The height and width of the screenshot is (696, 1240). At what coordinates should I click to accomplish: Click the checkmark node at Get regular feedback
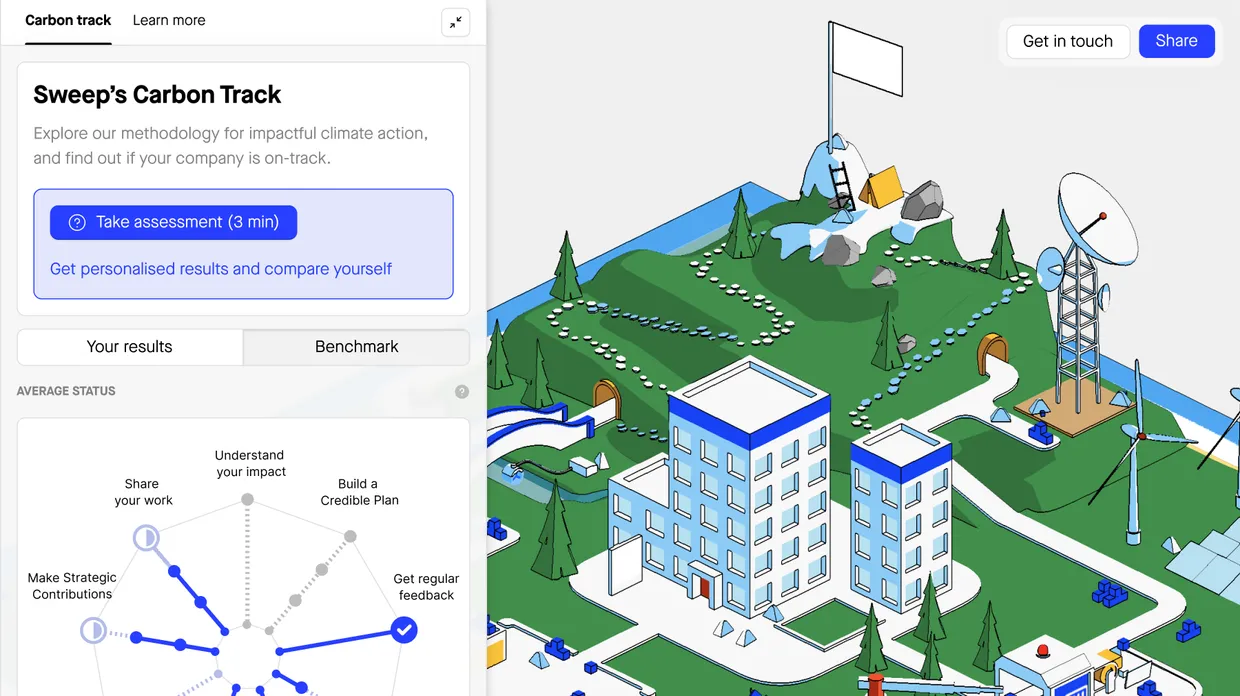[404, 630]
